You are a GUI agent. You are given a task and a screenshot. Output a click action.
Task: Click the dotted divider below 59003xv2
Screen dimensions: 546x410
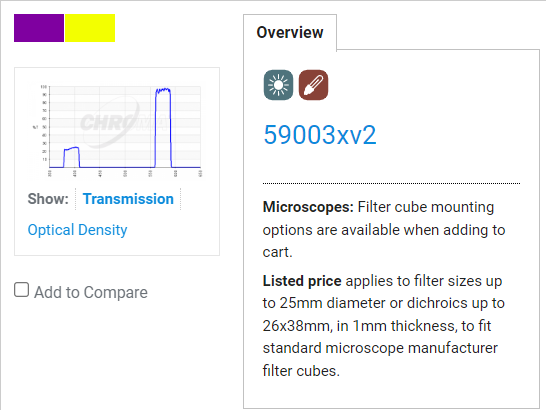pyautogui.click(x=391, y=183)
